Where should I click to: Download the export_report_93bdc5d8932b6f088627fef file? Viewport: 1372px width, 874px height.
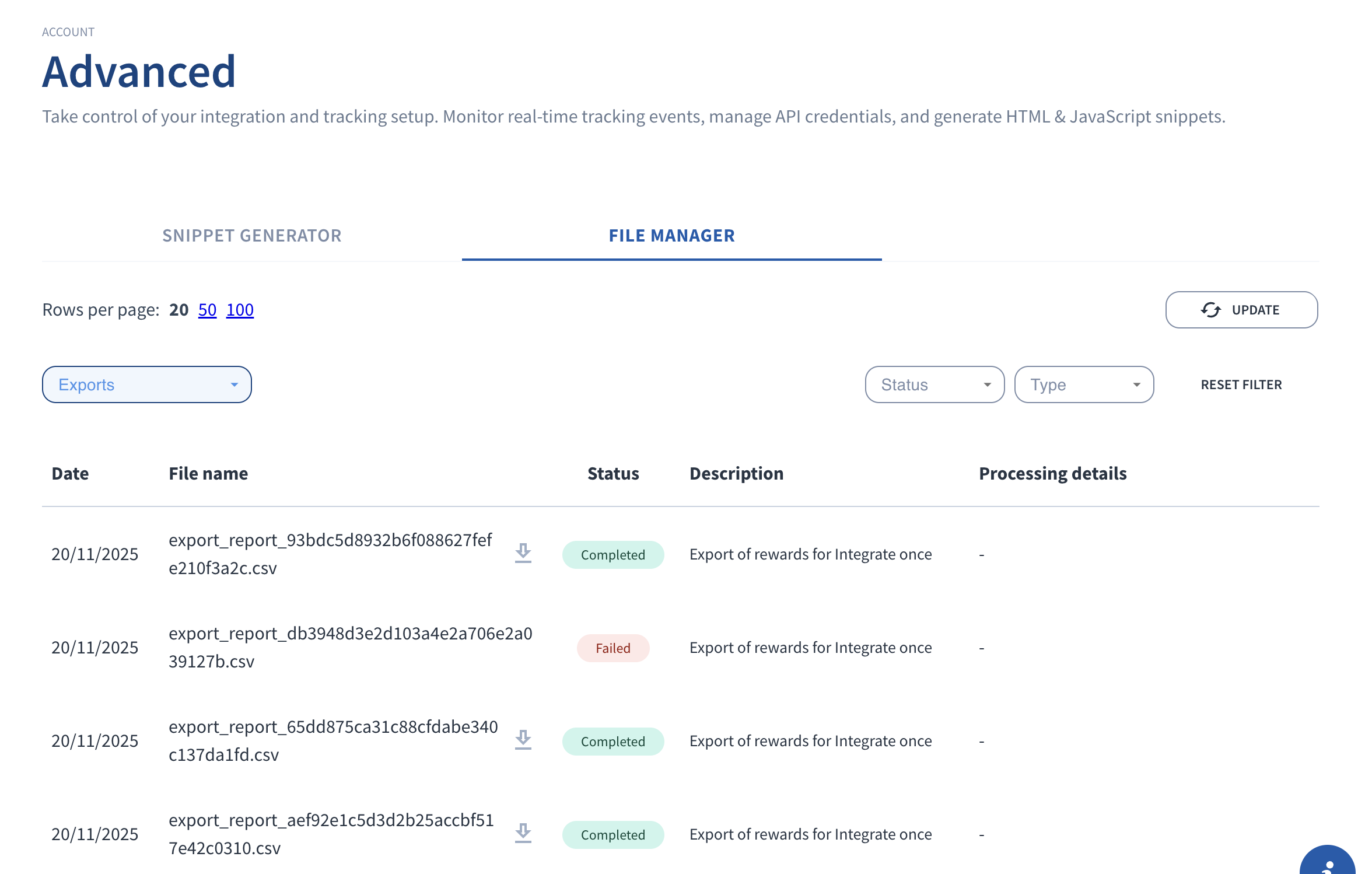point(523,553)
